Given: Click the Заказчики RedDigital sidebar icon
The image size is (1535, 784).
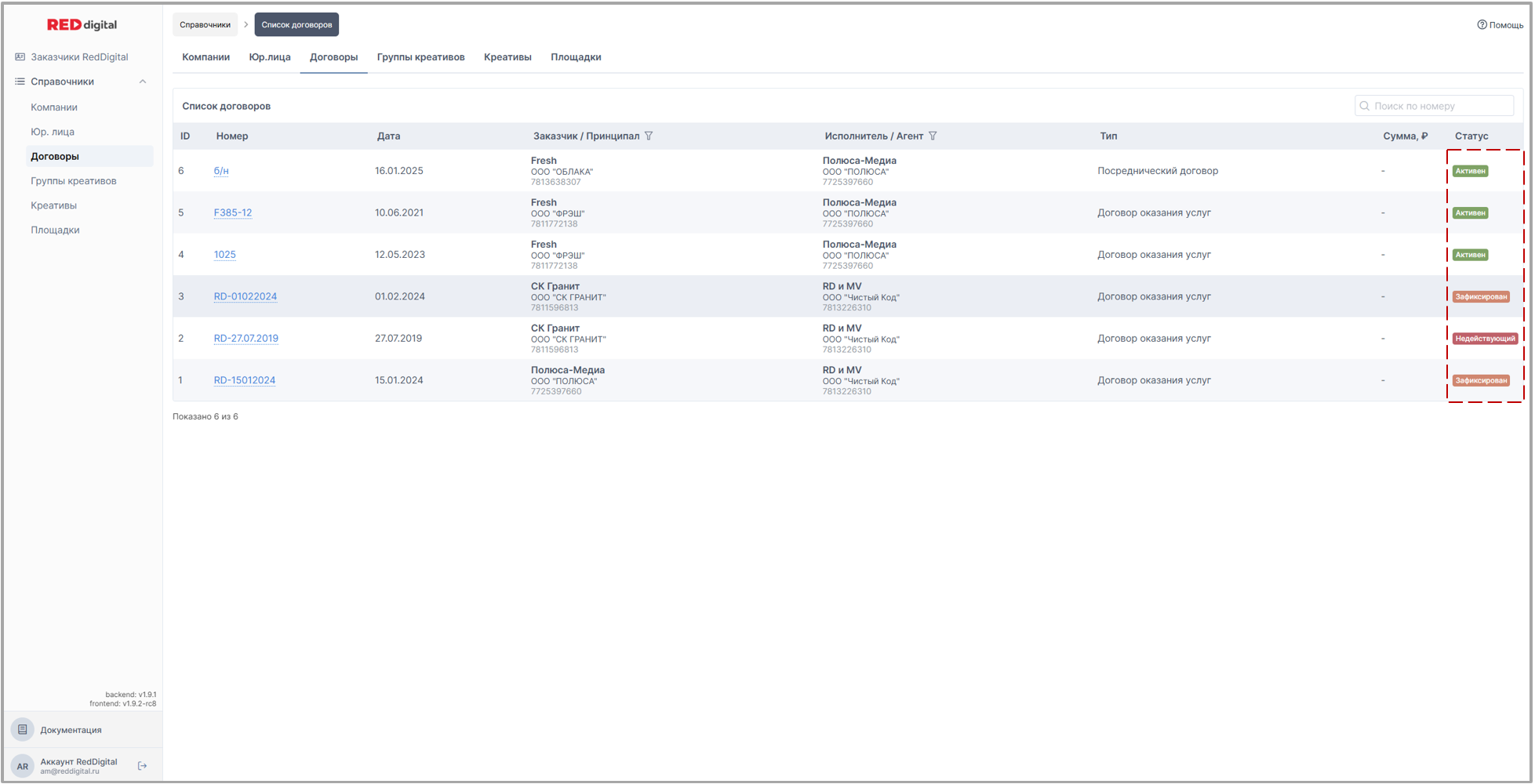Looking at the screenshot, I should 20,57.
